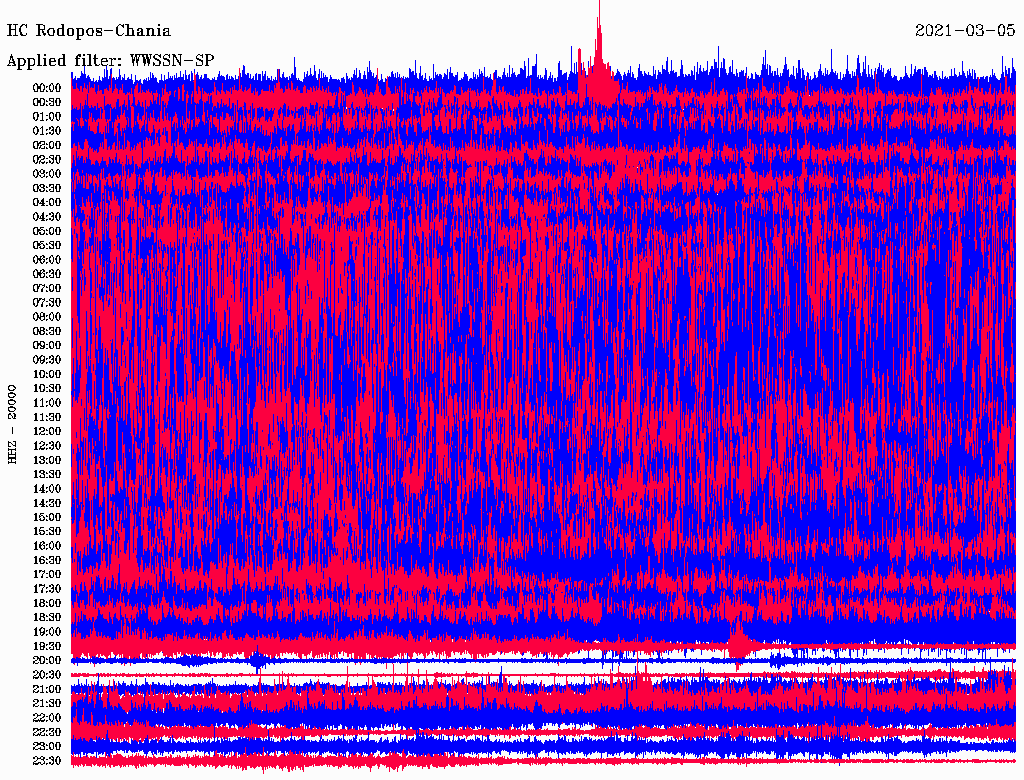Click the vertical HHZ - 20000 axis label
This screenshot has height=780, width=1024.
pyautogui.click(x=13, y=423)
